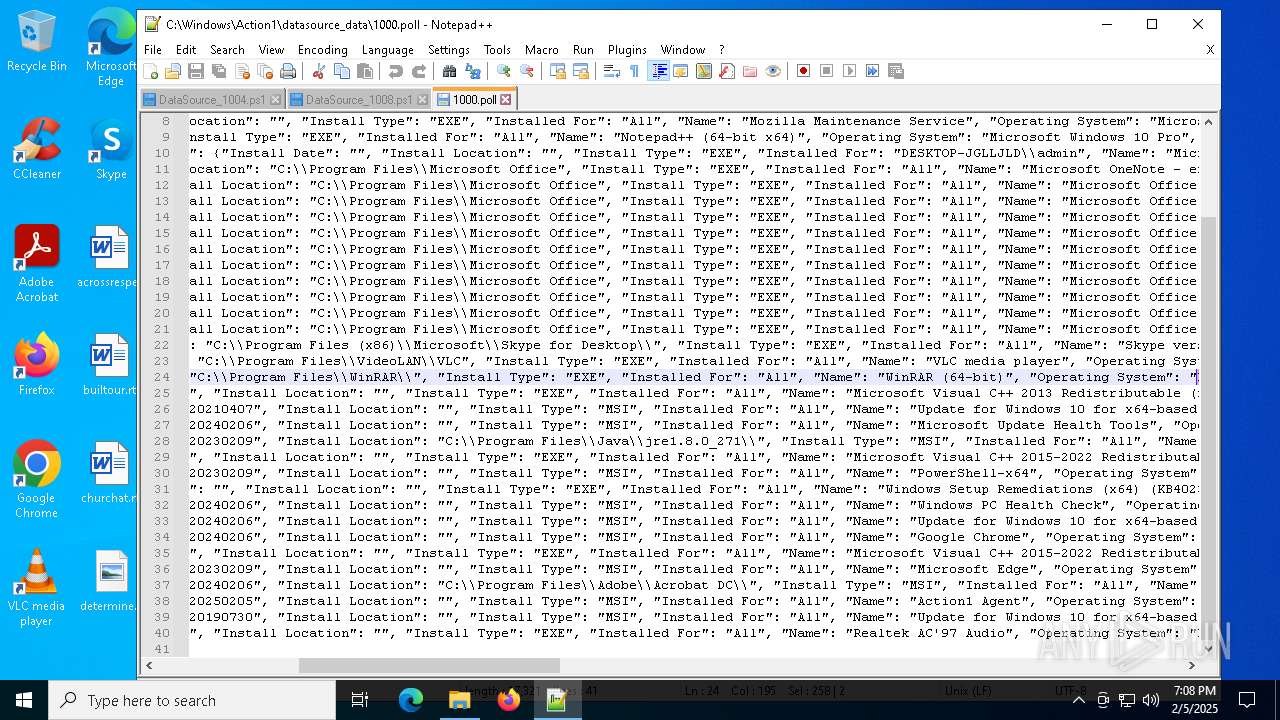Image resolution: width=1280 pixels, height=720 pixels.
Task: Play back the recorded macro
Action: (849, 71)
